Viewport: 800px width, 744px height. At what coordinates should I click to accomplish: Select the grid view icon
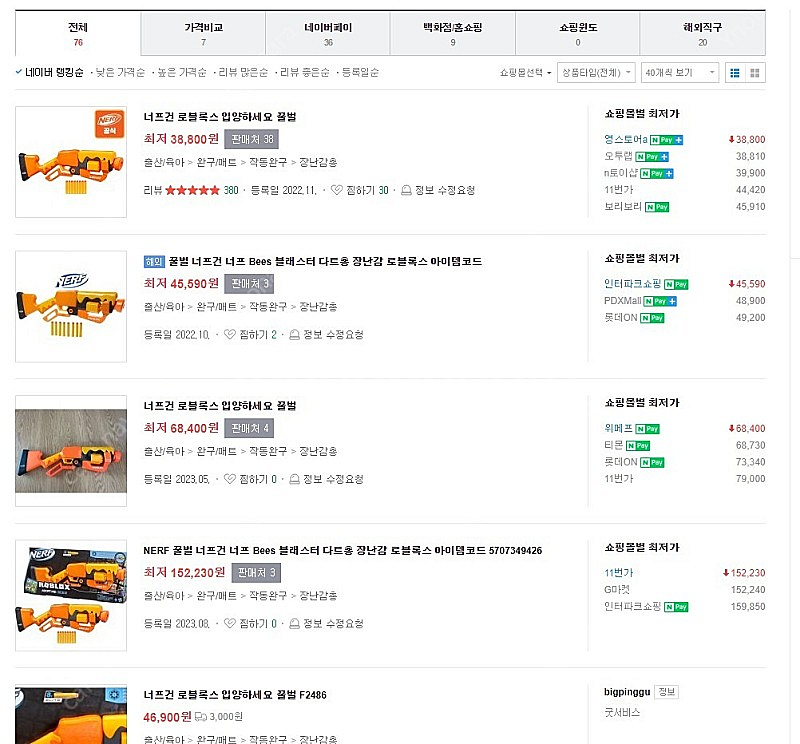click(x=754, y=72)
